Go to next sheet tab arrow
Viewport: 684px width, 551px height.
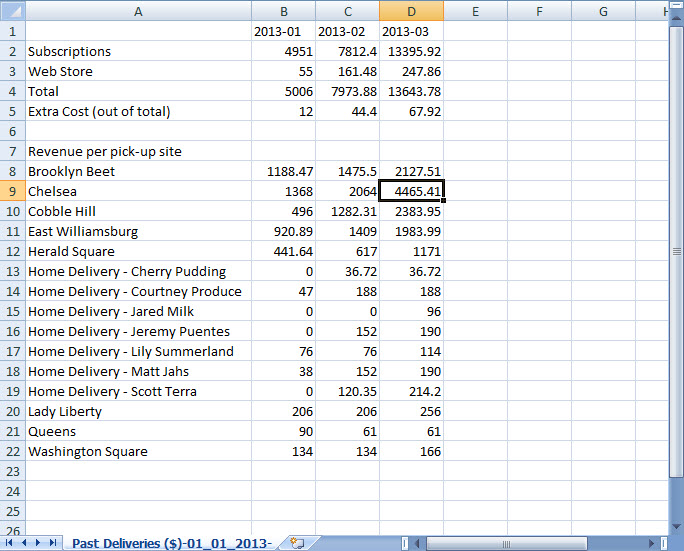(x=38, y=543)
